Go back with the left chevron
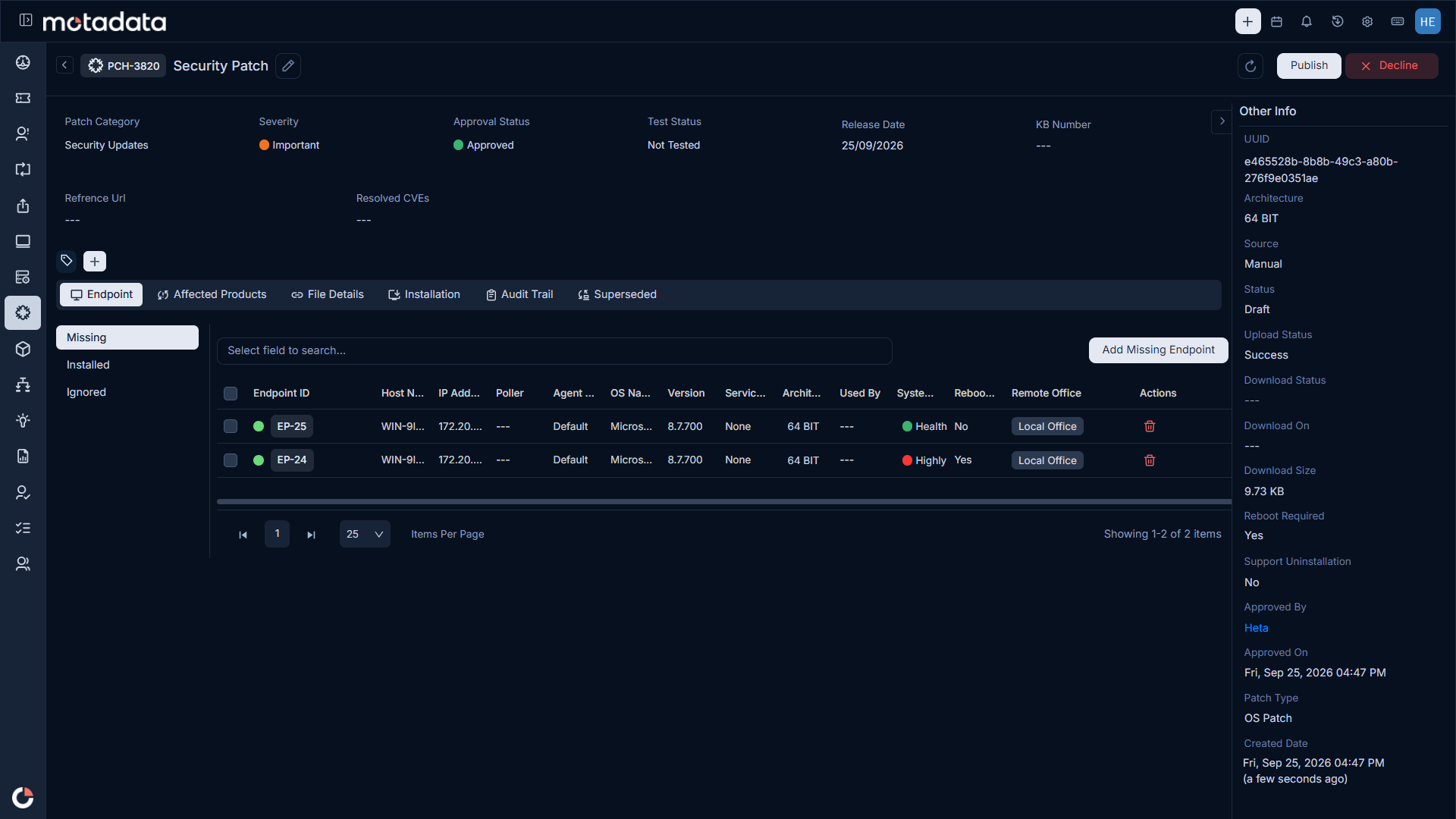The width and height of the screenshot is (1456, 819). click(x=65, y=65)
